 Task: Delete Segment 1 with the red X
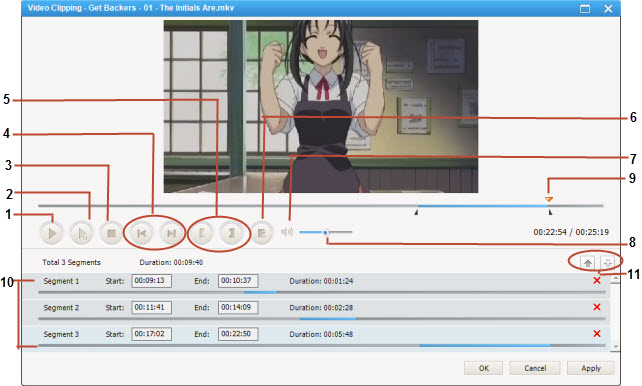[597, 280]
